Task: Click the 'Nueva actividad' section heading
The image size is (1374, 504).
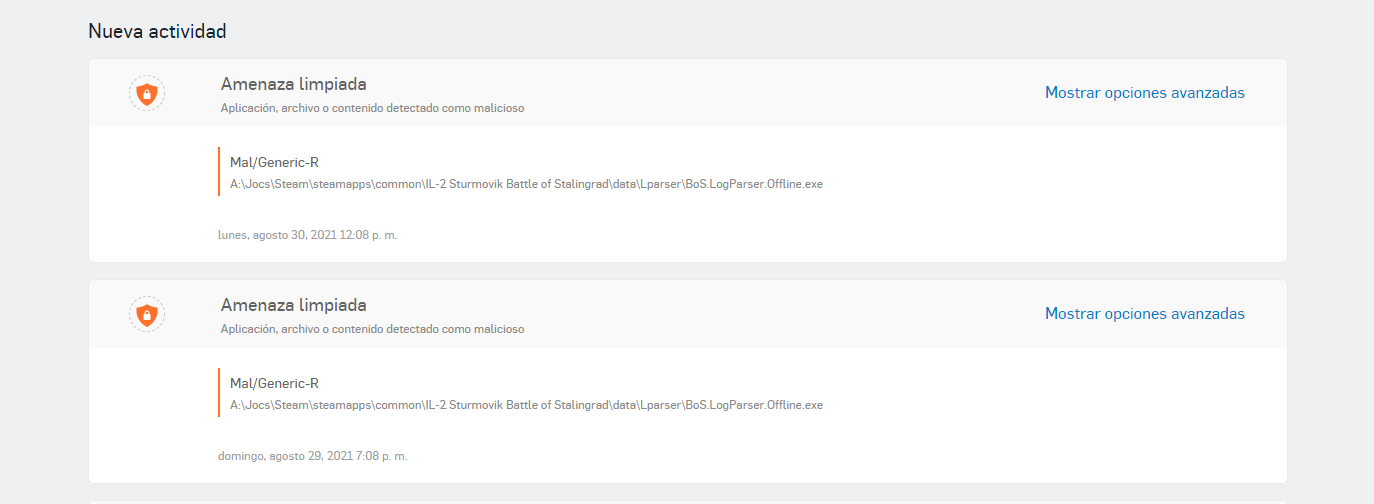Action: click(157, 31)
